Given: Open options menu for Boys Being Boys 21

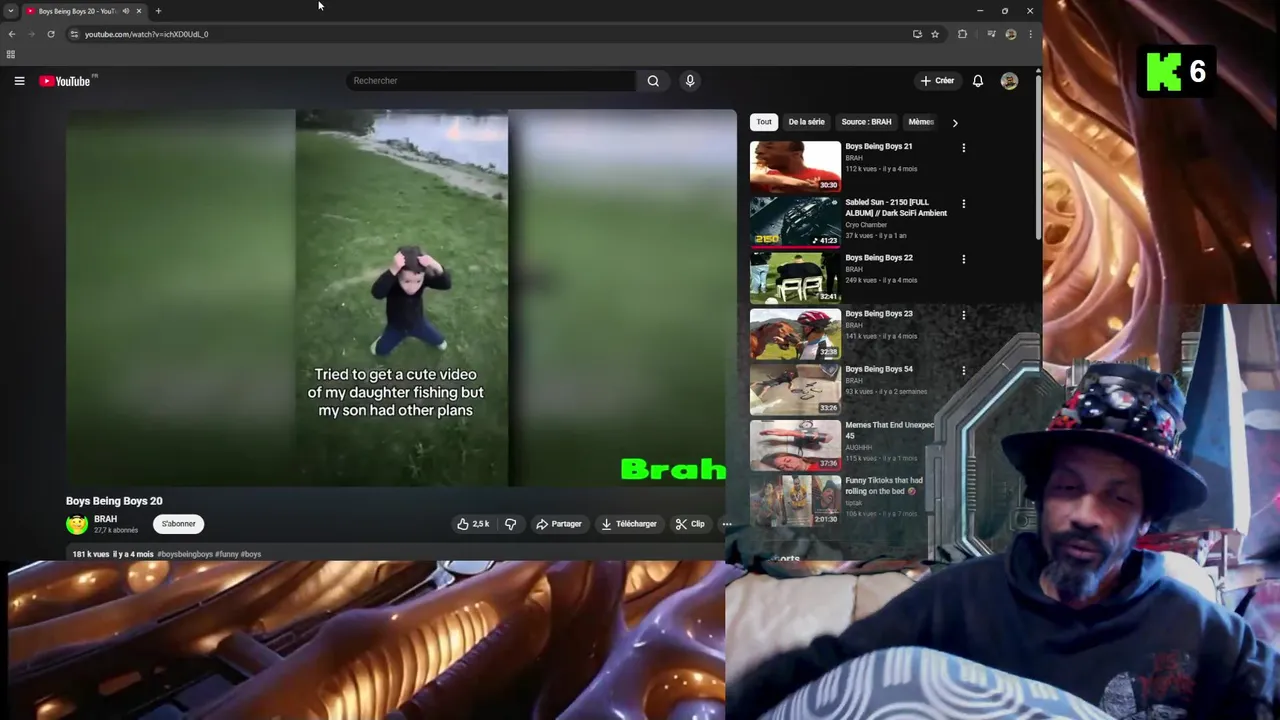Looking at the screenshot, I should pyautogui.click(x=964, y=148).
